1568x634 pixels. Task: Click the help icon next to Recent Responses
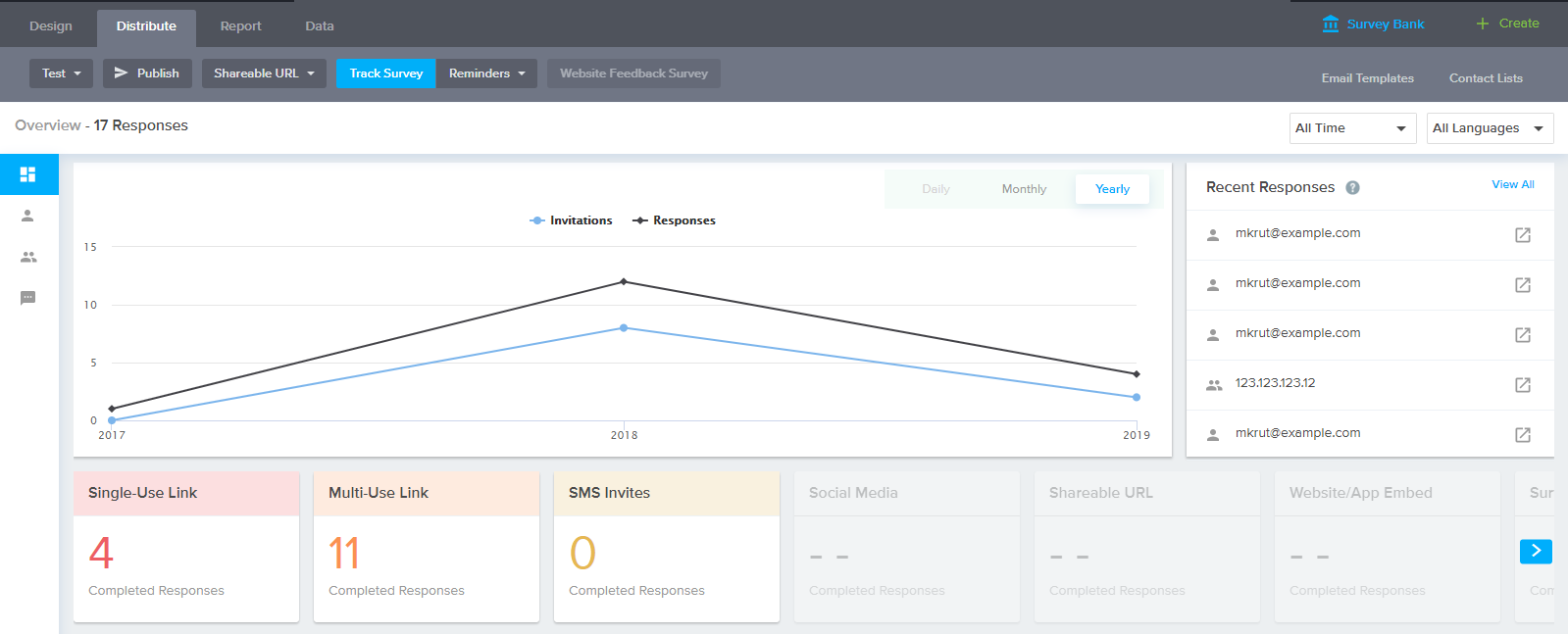click(x=1352, y=187)
